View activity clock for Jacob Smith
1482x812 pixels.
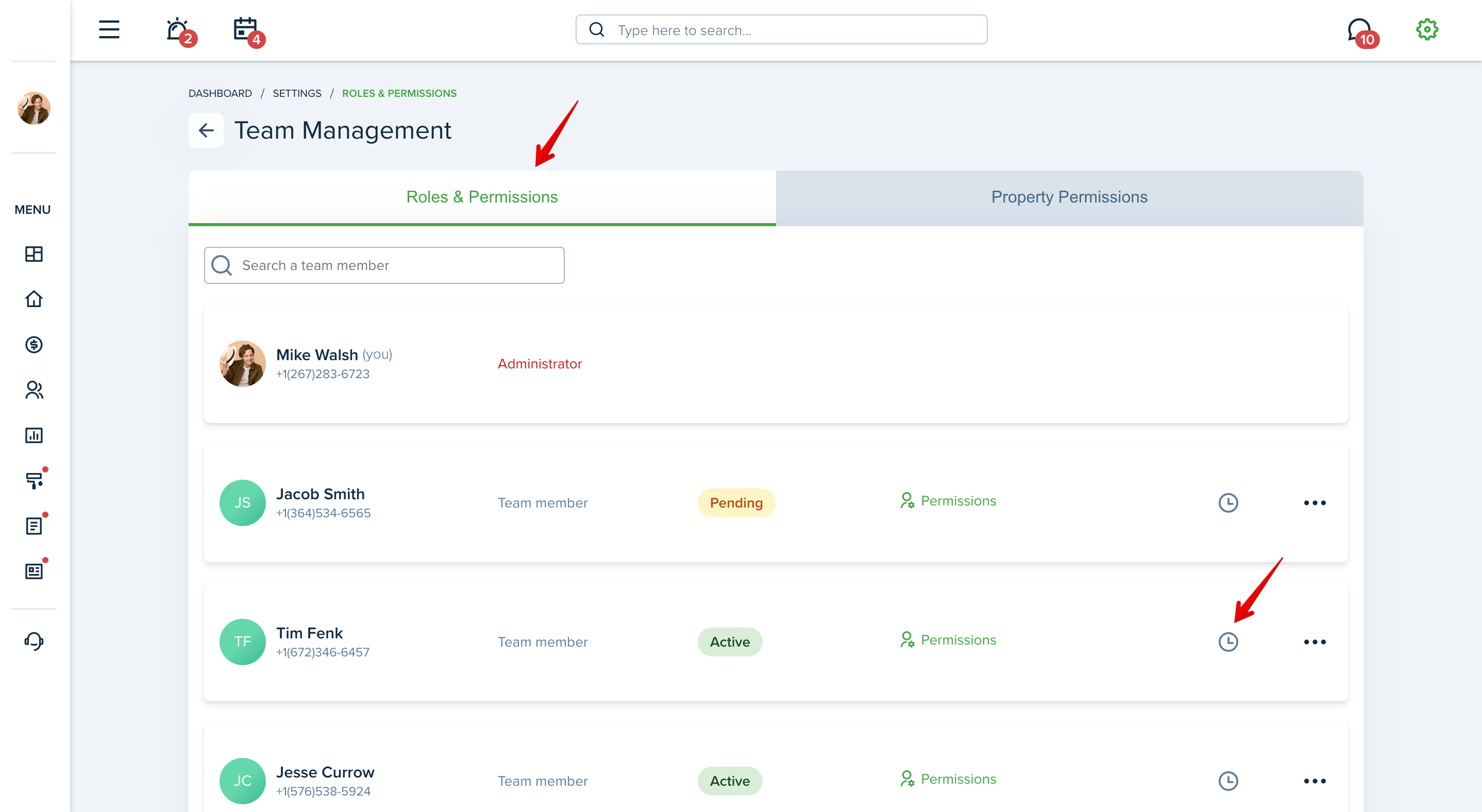(1228, 503)
